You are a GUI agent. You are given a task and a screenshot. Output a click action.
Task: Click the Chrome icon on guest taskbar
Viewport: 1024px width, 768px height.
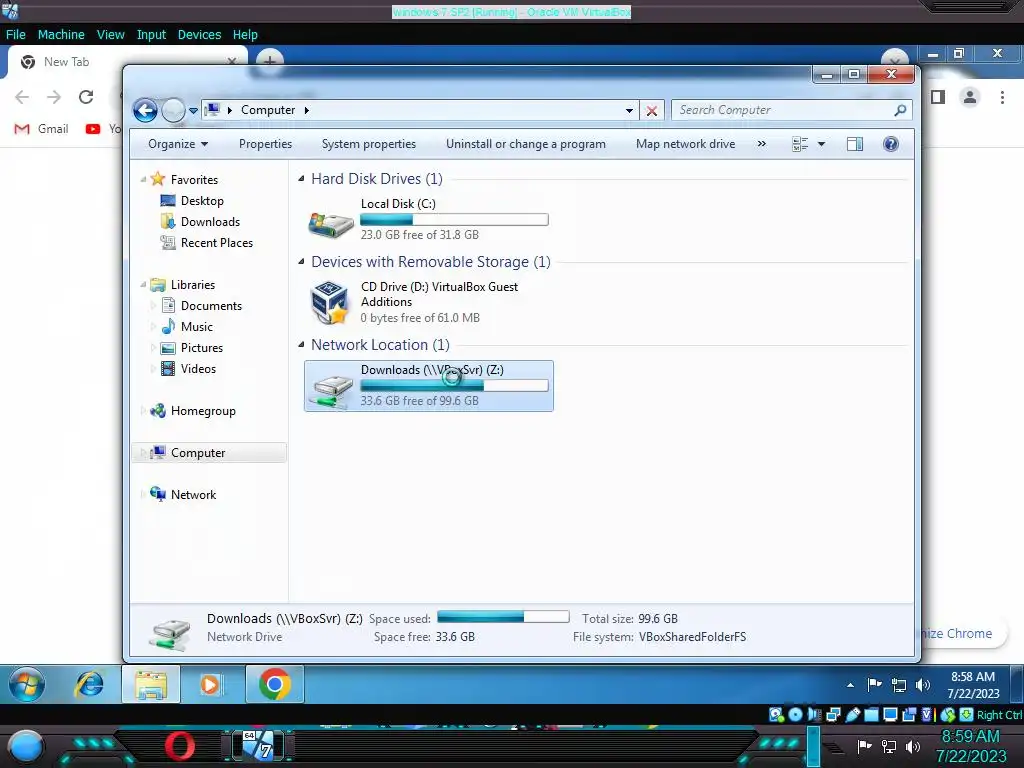[275, 684]
